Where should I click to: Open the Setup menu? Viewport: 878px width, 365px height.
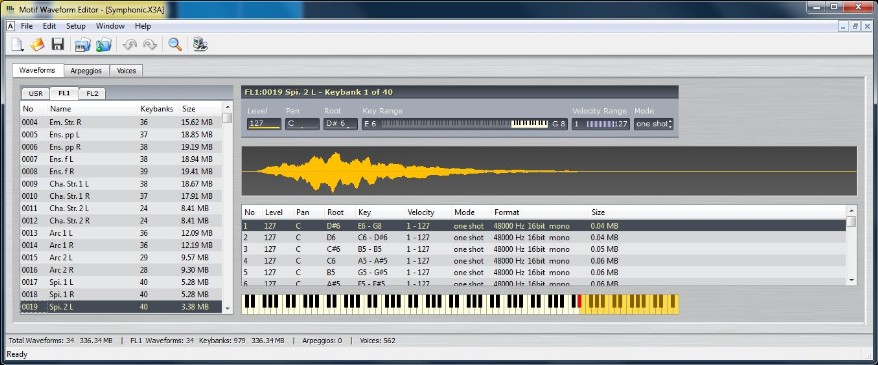tap(76, 26)
